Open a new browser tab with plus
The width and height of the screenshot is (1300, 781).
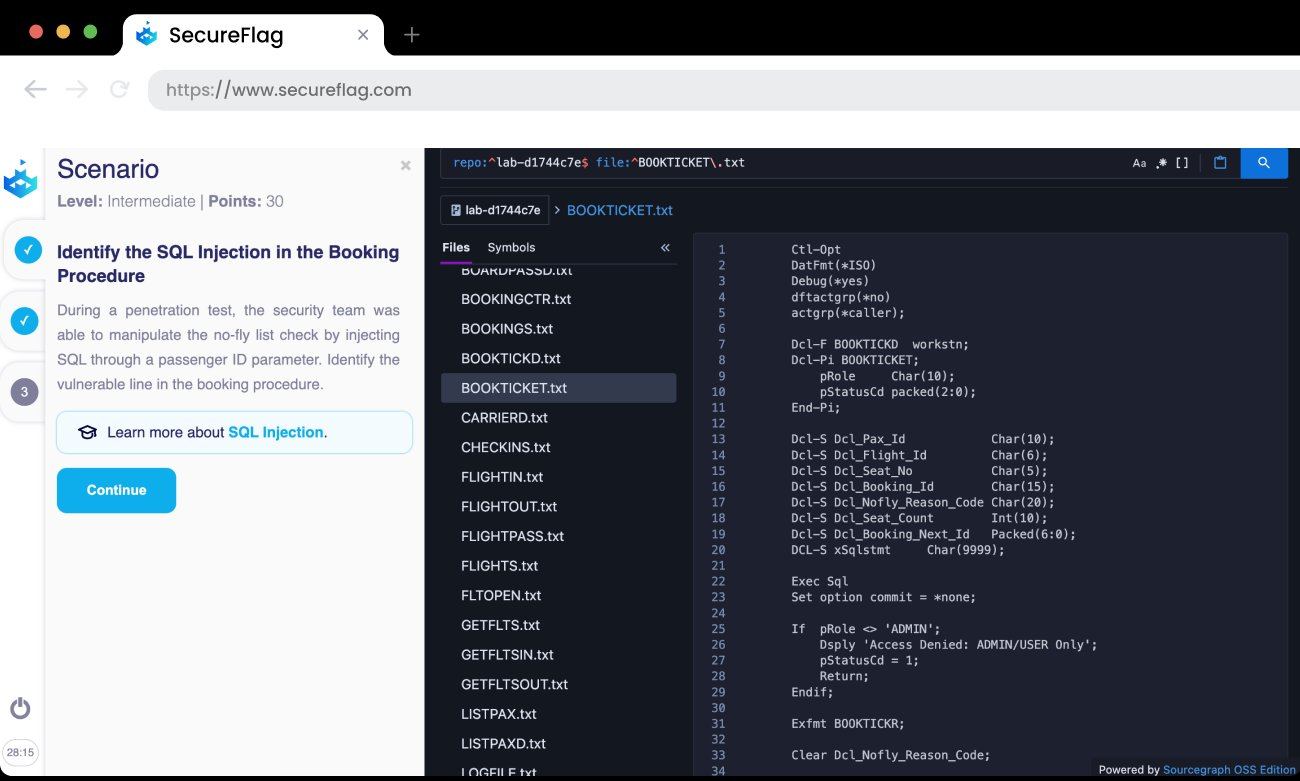(x=411, y=35)
